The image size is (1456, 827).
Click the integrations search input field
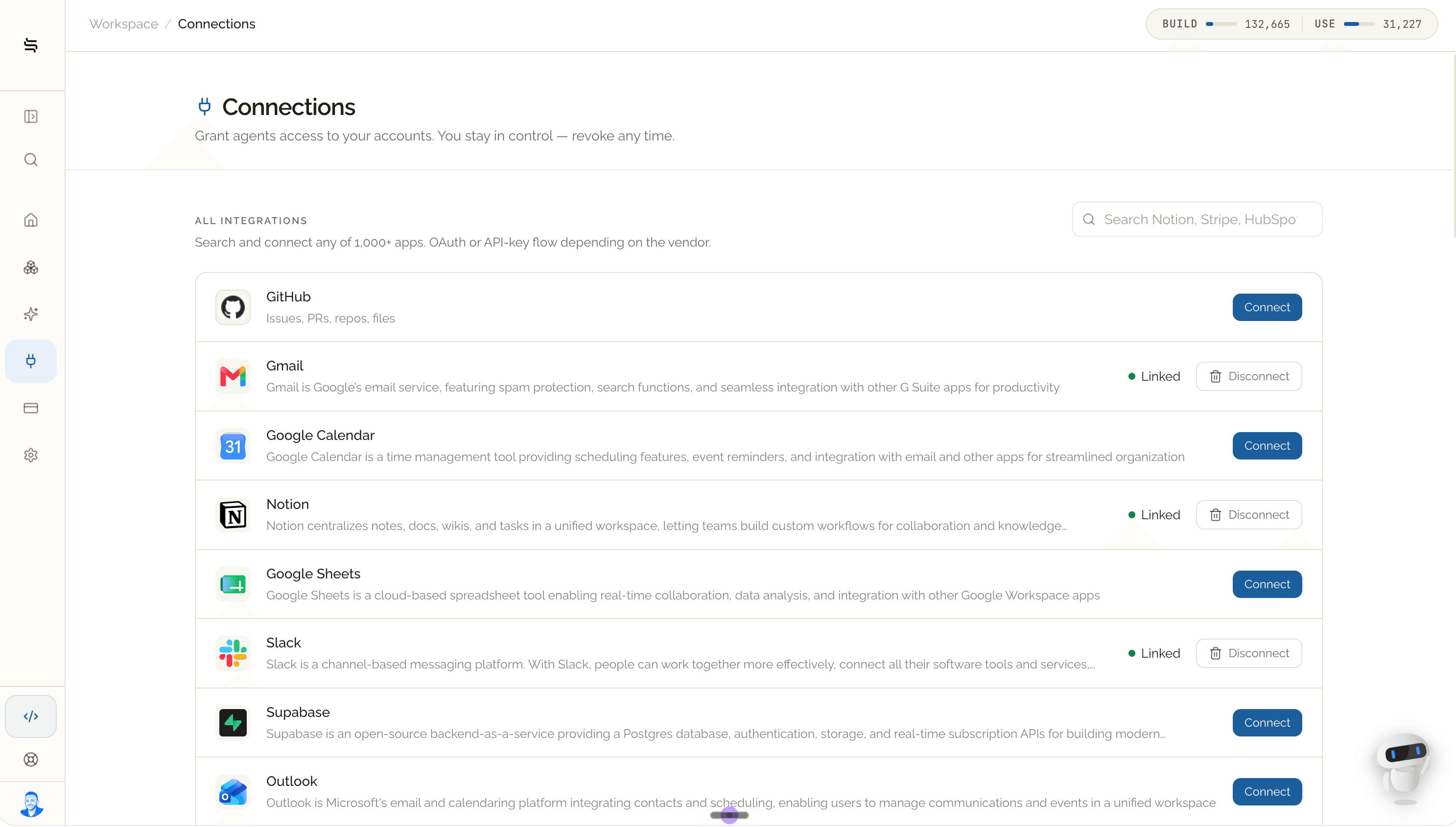(x=1197, y=219)
